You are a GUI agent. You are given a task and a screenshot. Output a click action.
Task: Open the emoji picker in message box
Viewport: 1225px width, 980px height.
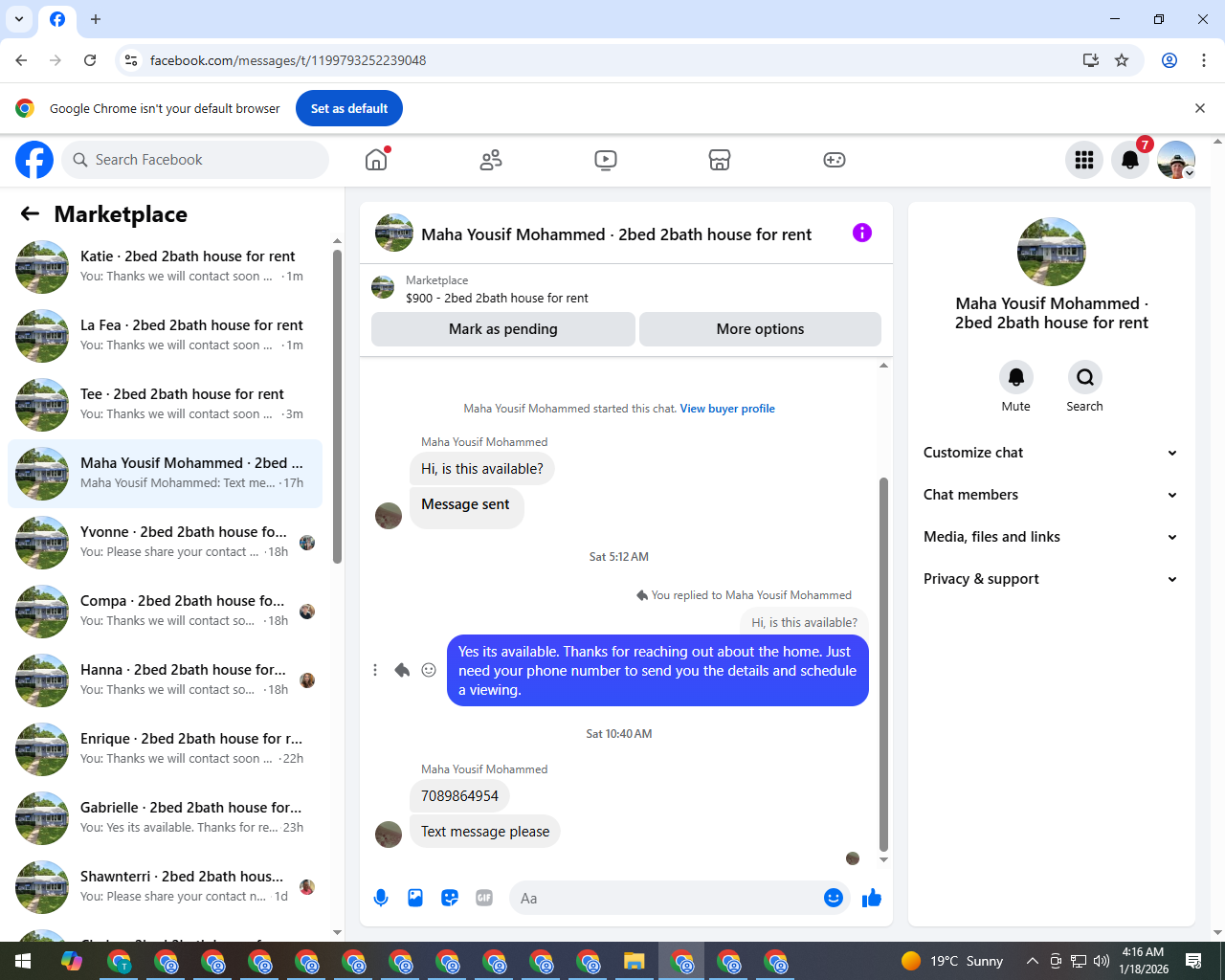(x=834, y=898)
